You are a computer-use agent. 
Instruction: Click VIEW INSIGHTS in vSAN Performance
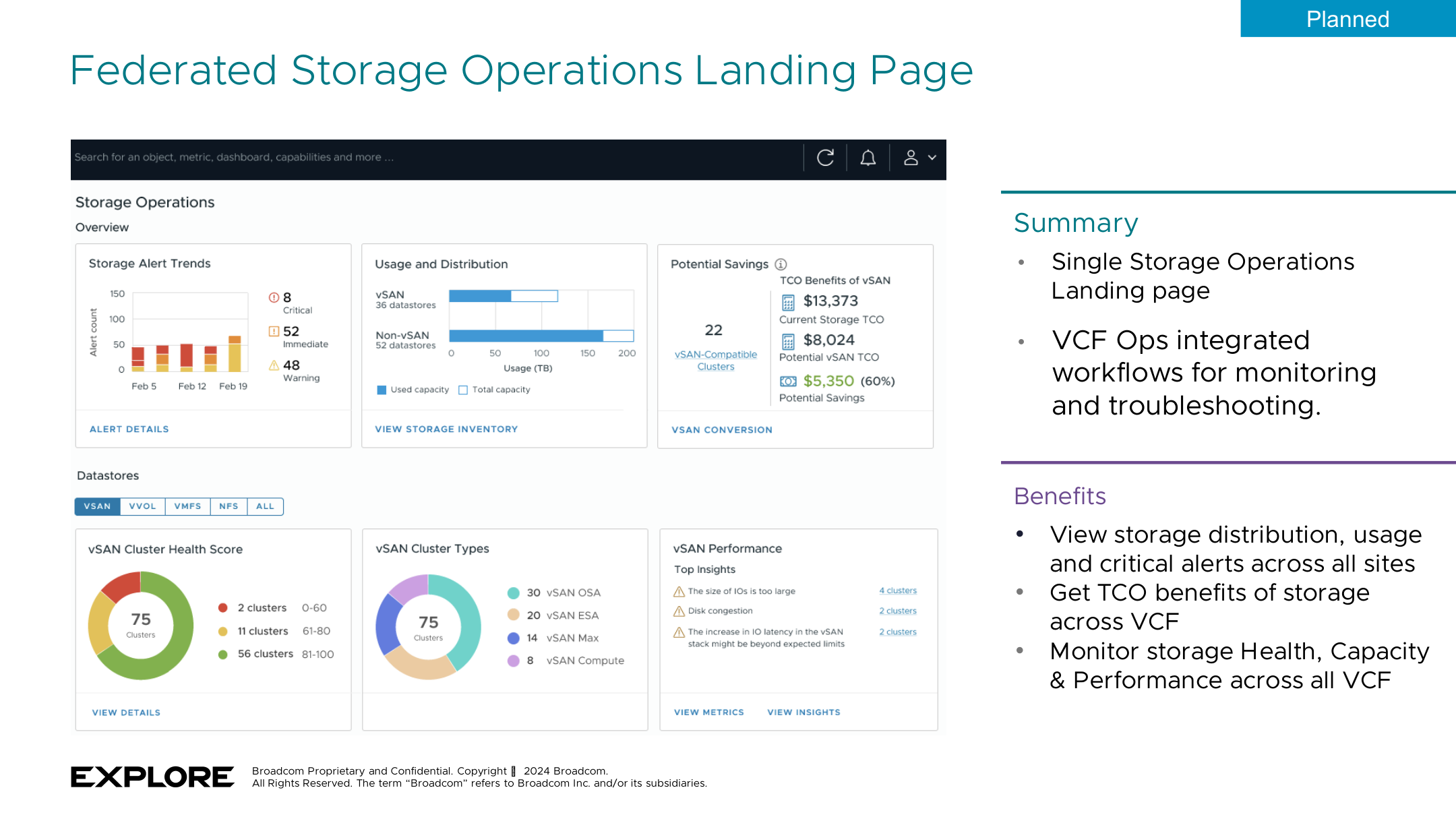tap(803, 712)
